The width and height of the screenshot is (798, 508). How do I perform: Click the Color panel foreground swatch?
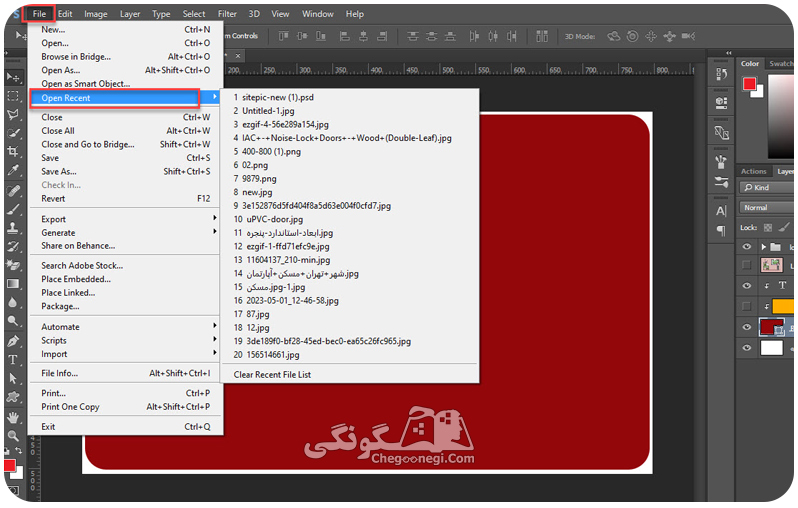click(x=749, y=84)
